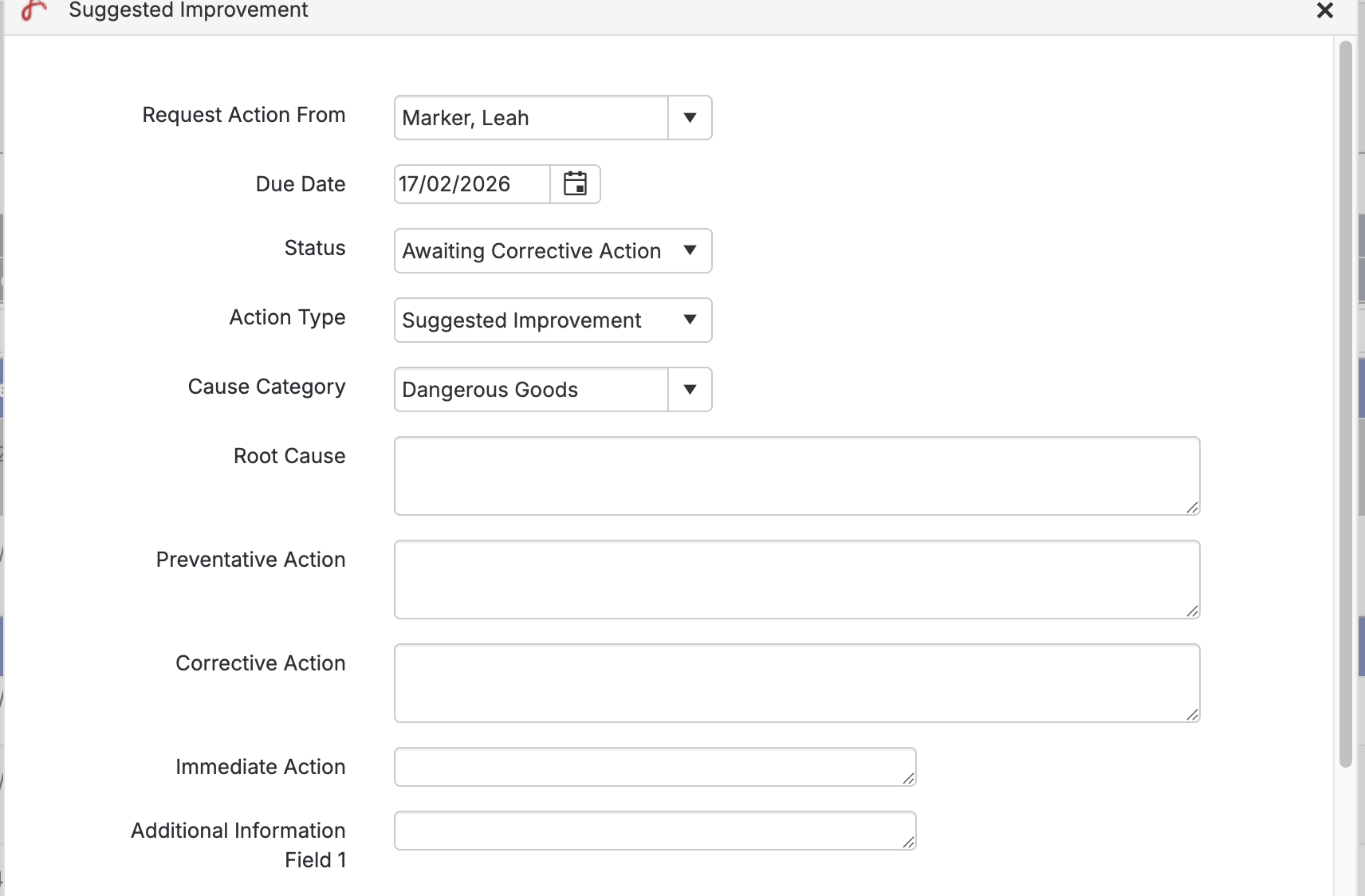Viewport: 1365px width, 896px height.
Task: Close the Suggested Improvement dialog
Action: (x=1324, y=10)
